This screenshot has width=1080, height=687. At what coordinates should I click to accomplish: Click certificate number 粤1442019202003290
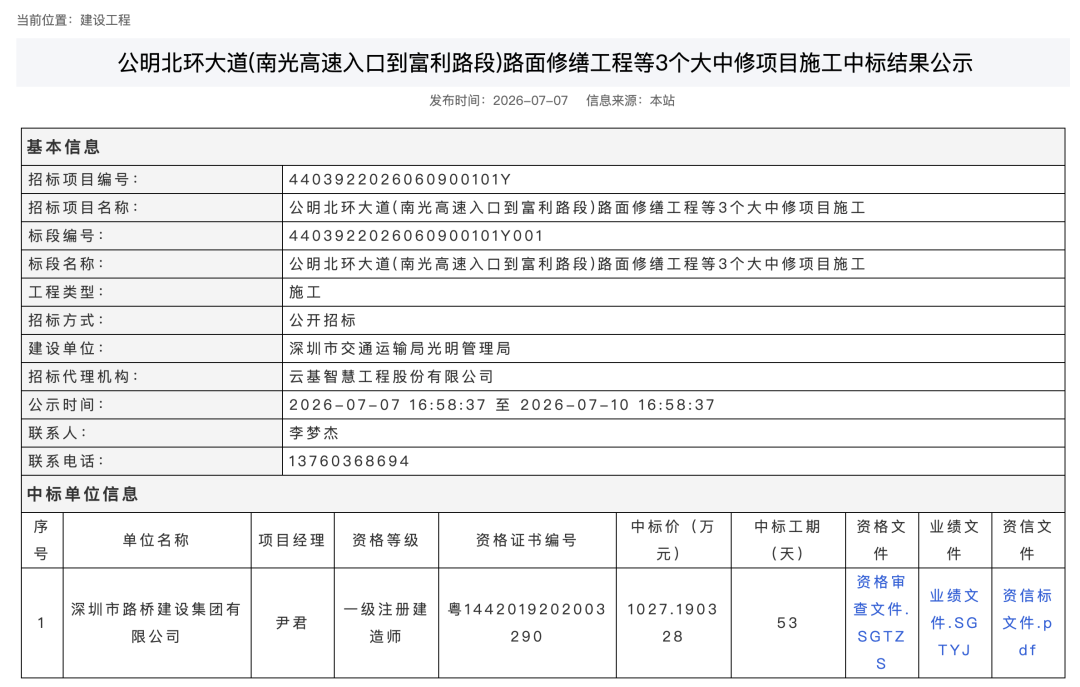[x=527, y=623]
